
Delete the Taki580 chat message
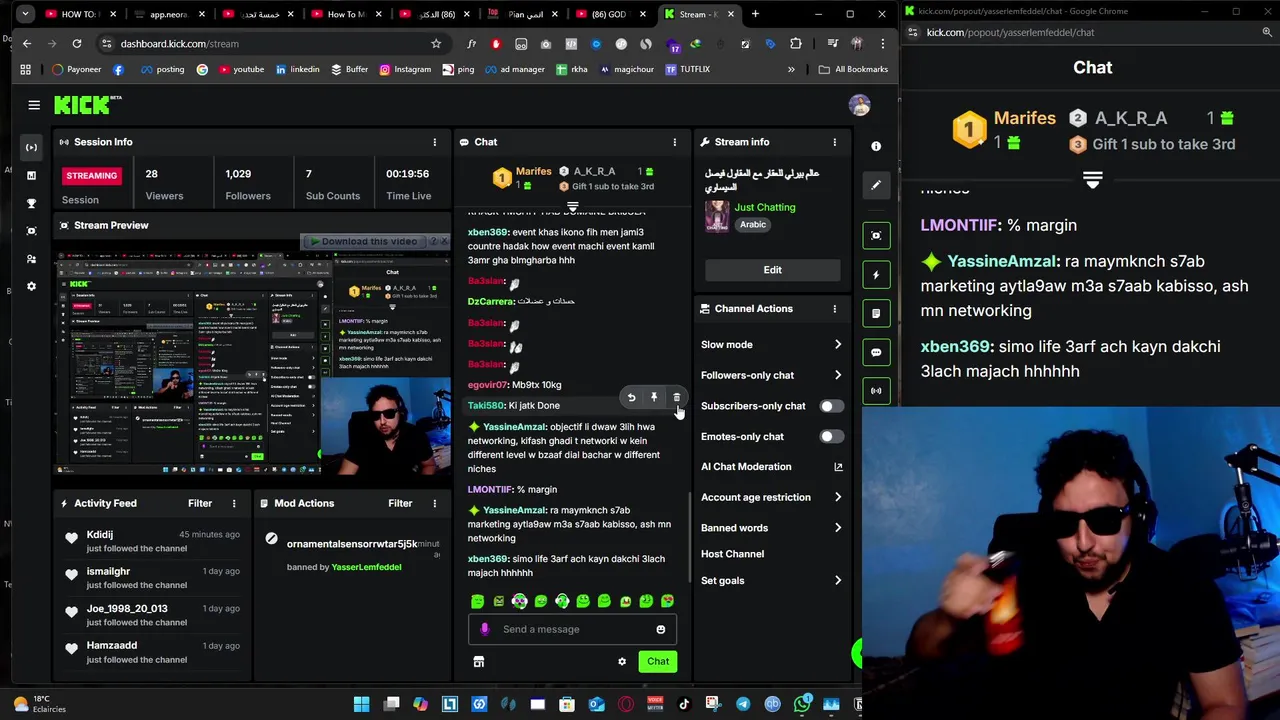[x=676, y=398]
